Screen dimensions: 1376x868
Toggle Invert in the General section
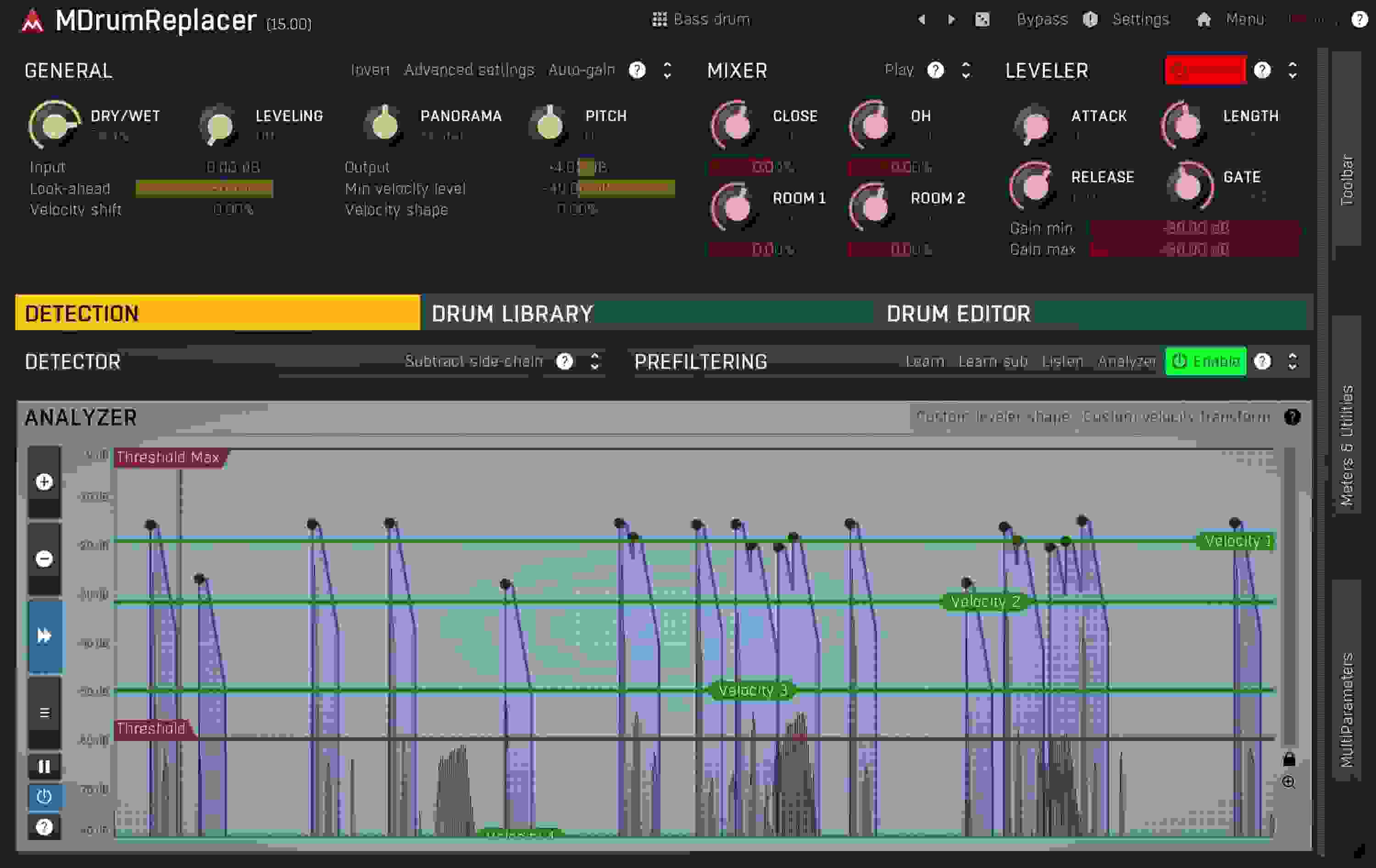pyautogui.click(x=369, y=70)
